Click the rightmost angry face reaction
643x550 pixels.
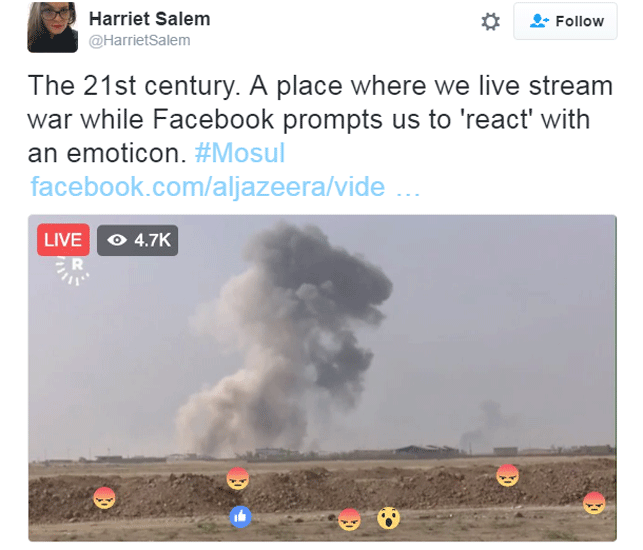coord(594,503)
